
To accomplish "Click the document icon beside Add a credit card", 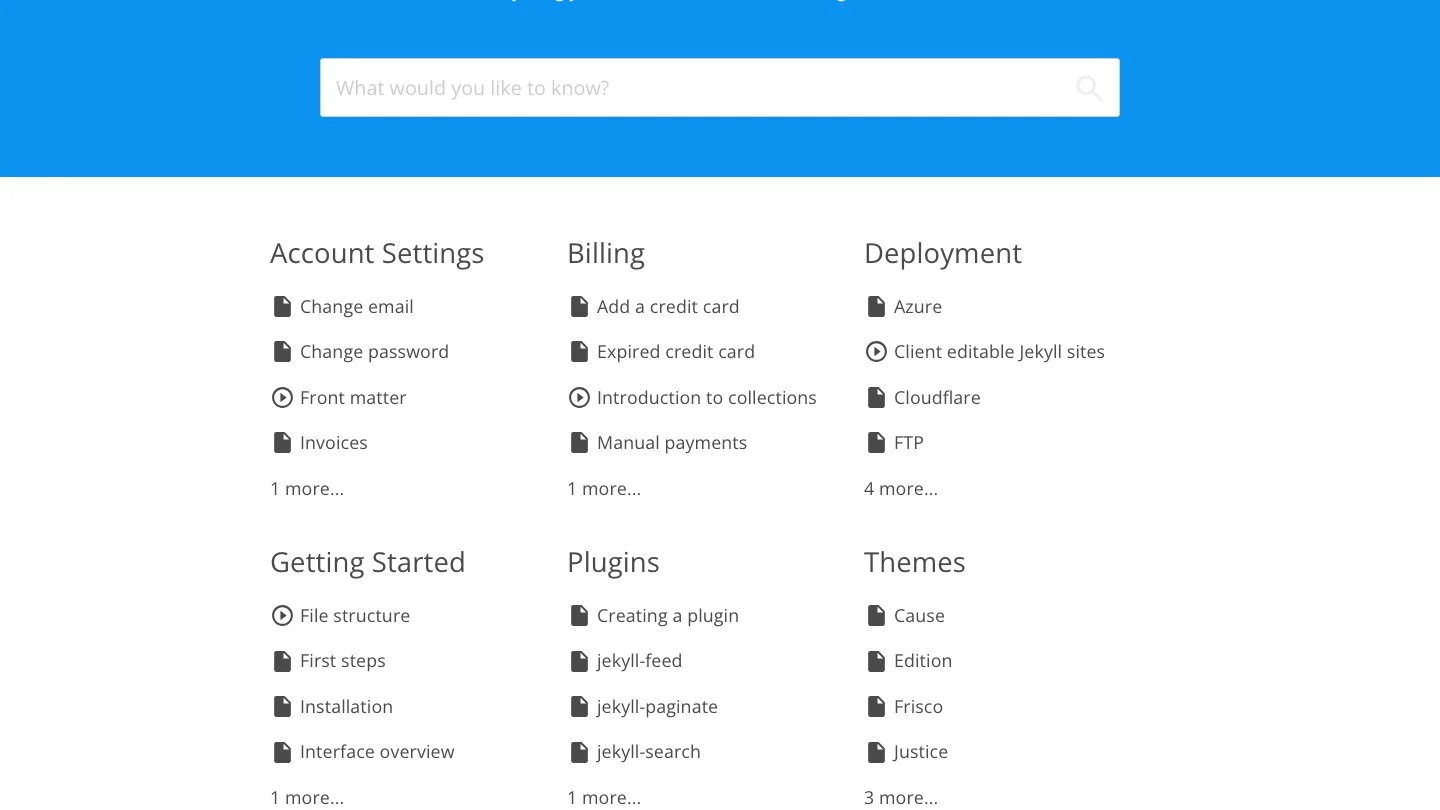I will tap(579, 307).
